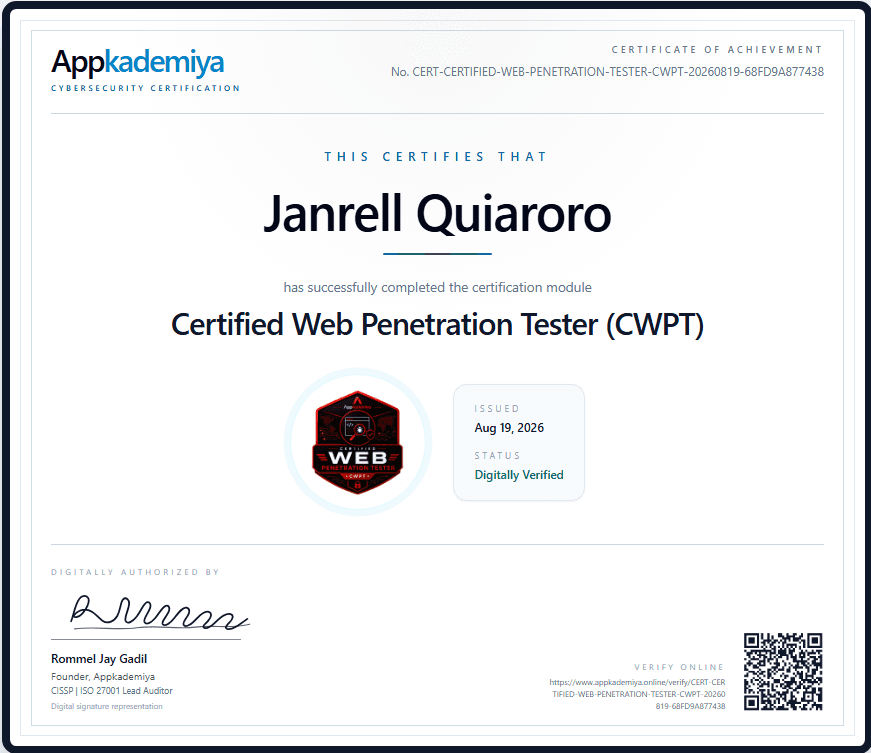Image resolution: width=871 pixels, height=753 pixels.
Task: Click the Certificate of Achievement heading
Action: (717, 49)
